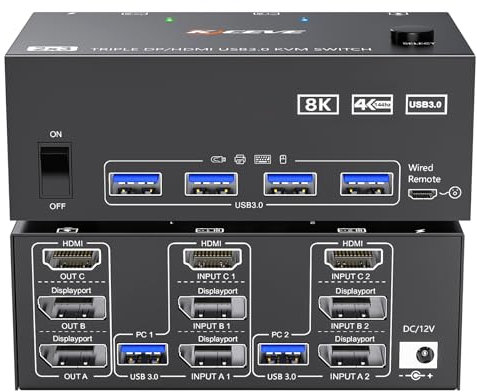Click the "PC 1" label
The width and height of the screenshot is (477, 392).
pyautogui.click(x=144, y=335)
